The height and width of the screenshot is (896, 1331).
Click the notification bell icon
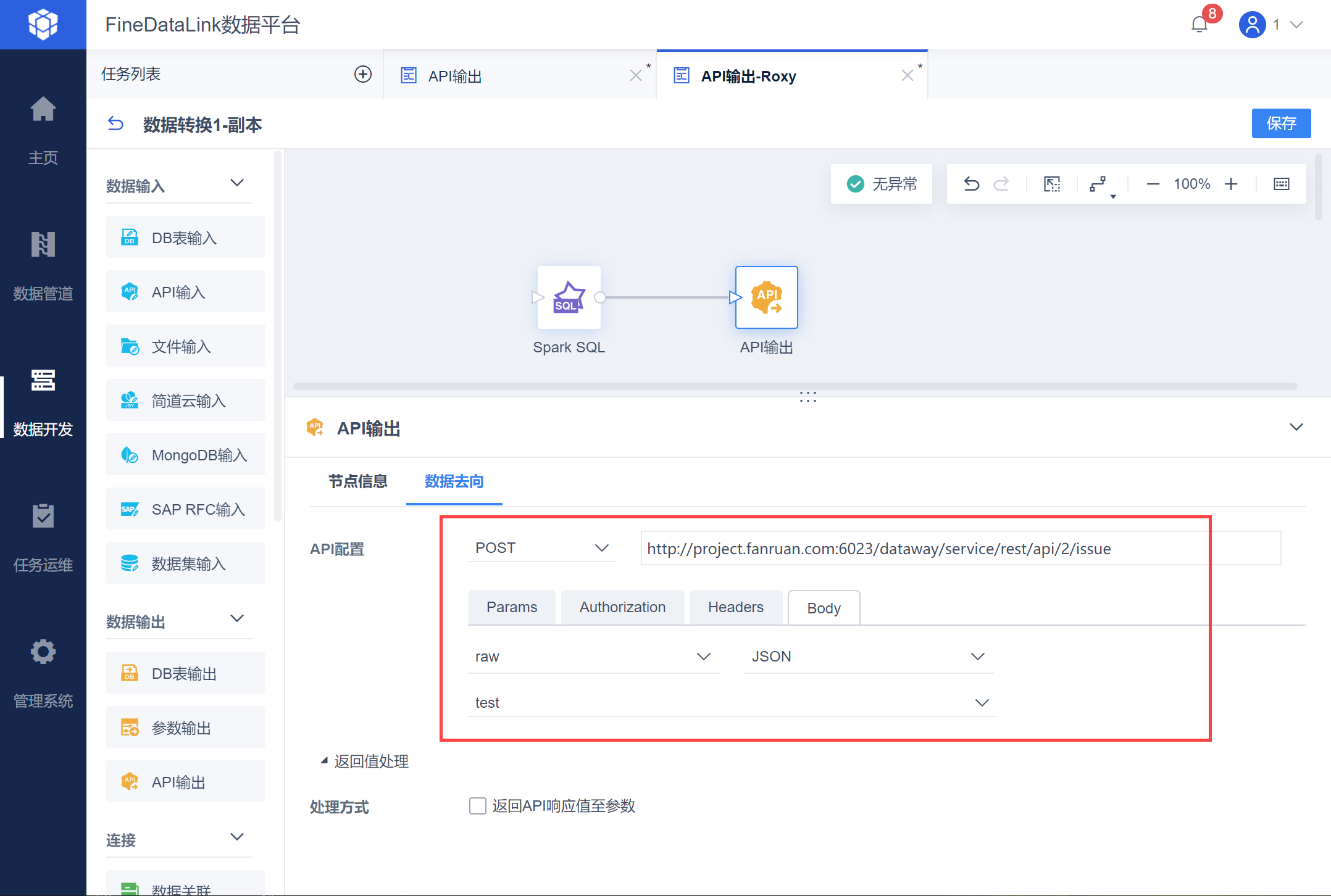coord(1199,25)
